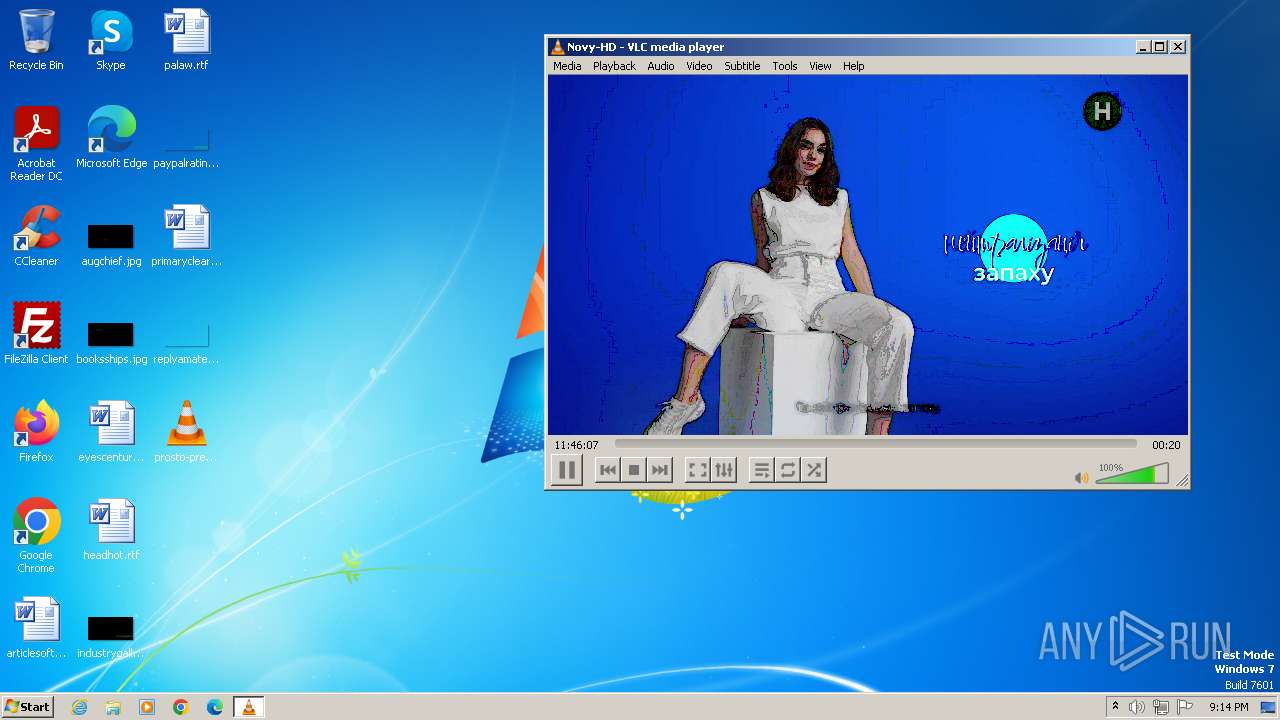Open system tray volume control
Screen dimensions: 1280x720
(1137, 707)
